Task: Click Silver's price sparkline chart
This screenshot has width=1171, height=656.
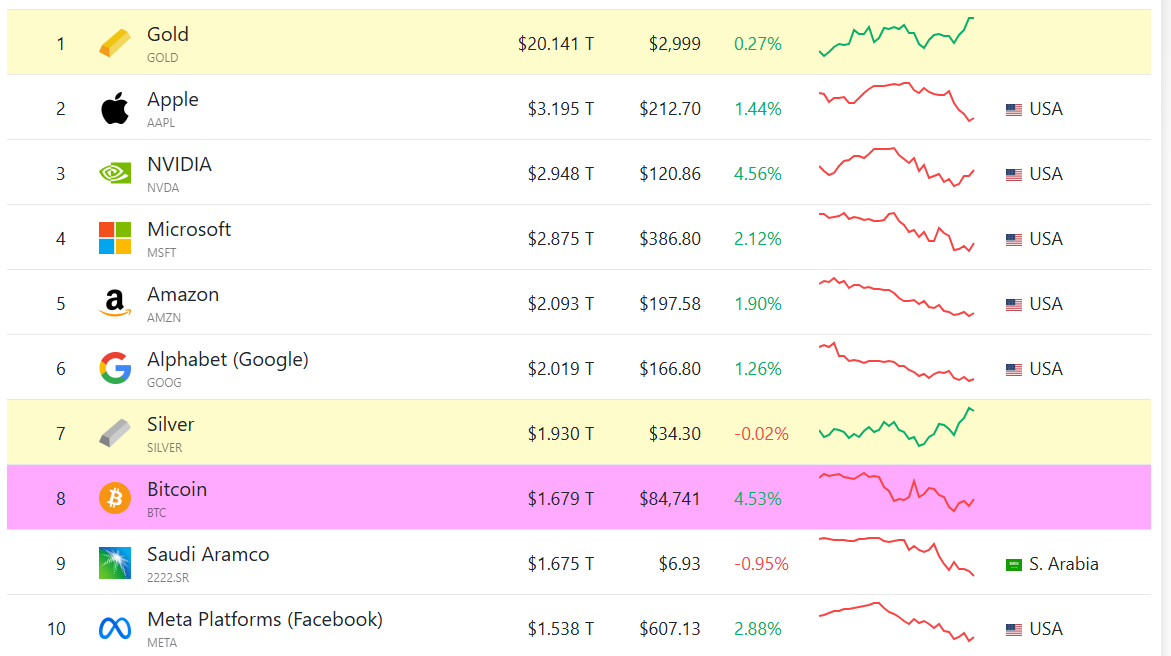Action: click(896, 427)
